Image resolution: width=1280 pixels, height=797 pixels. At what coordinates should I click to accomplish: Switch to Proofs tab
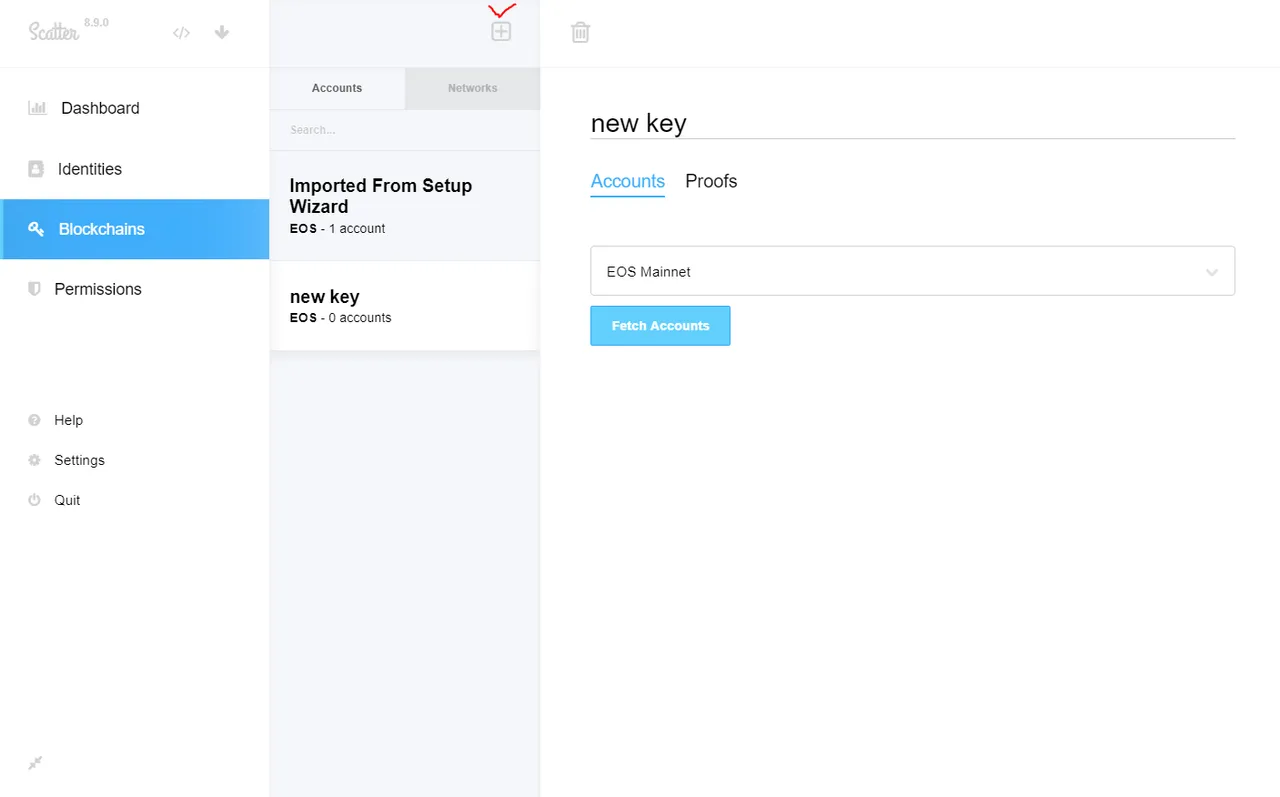tap(711, 181)
